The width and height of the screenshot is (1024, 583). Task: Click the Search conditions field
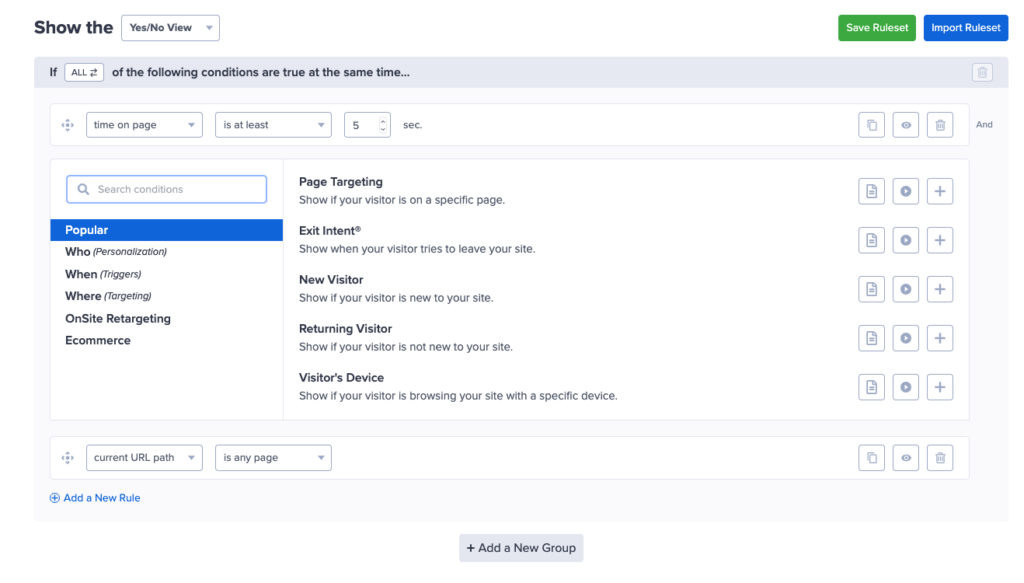[167, 189]
